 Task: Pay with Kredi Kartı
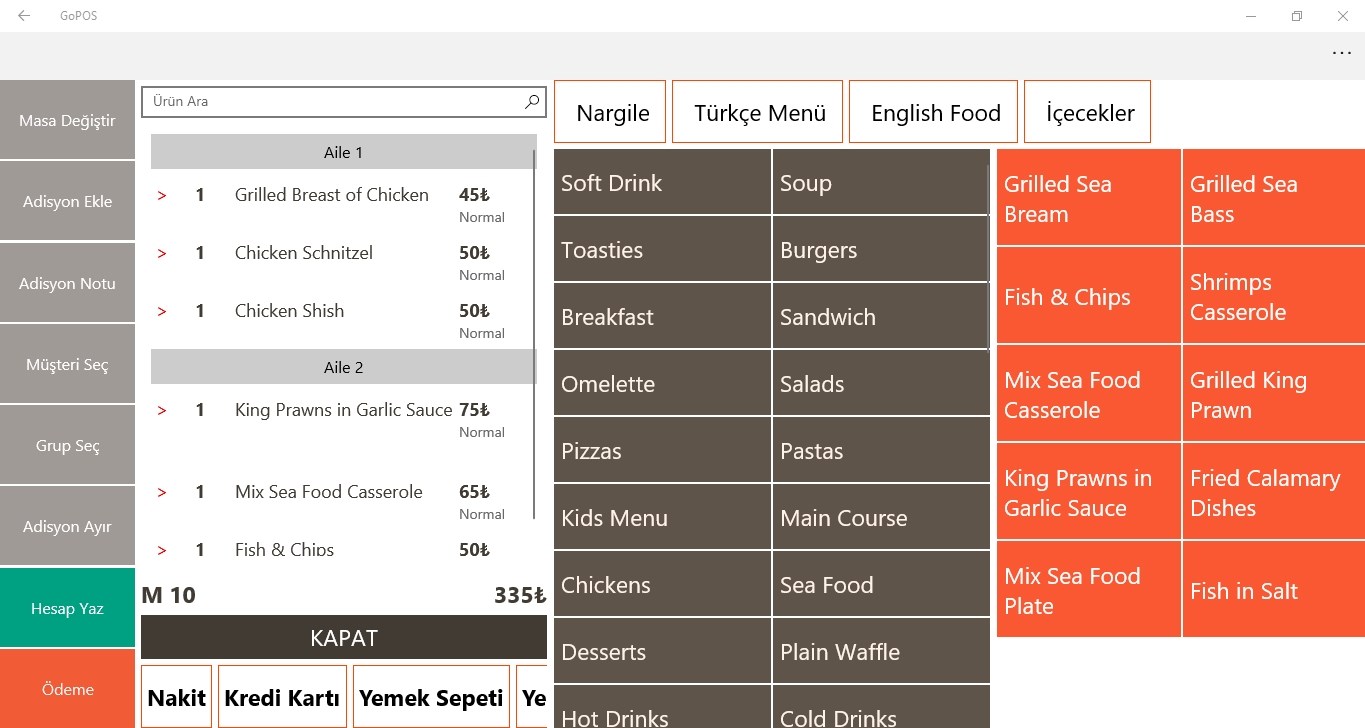[x=282, y=697]
